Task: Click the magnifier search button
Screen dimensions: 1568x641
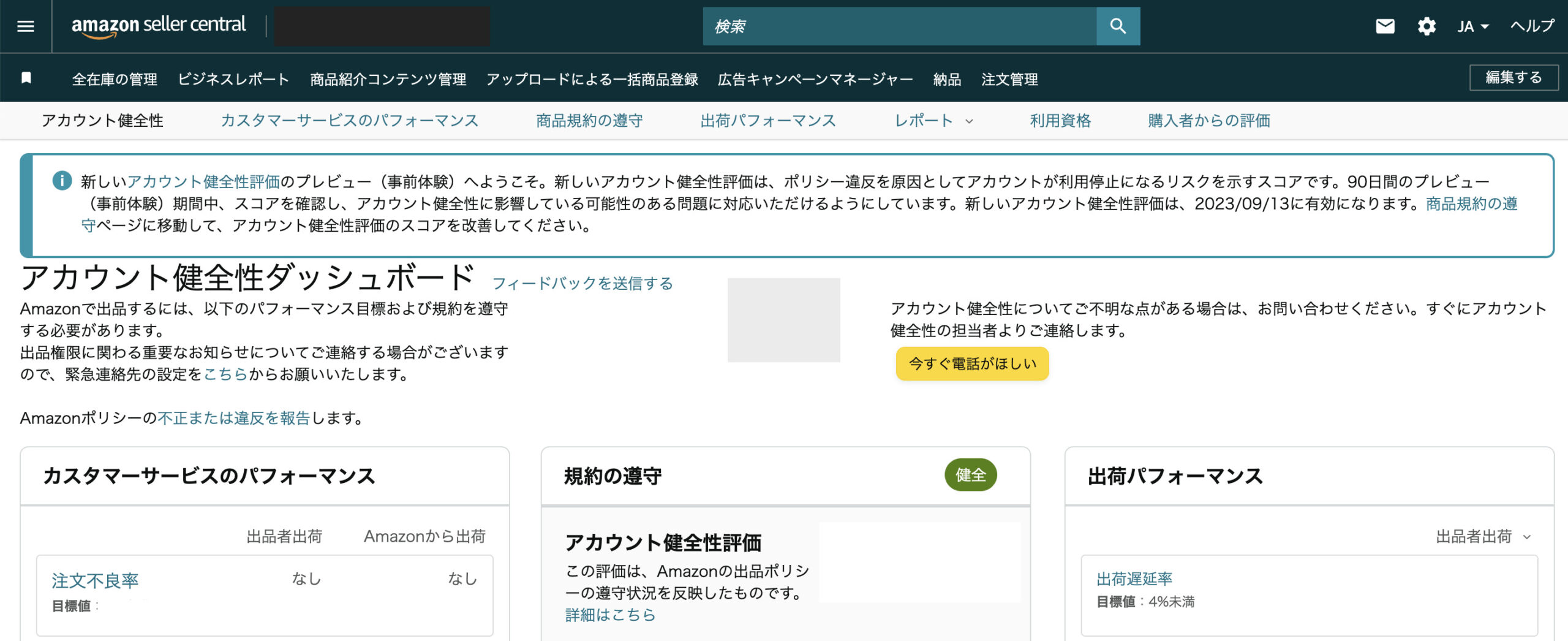Action: point(1118,26)
